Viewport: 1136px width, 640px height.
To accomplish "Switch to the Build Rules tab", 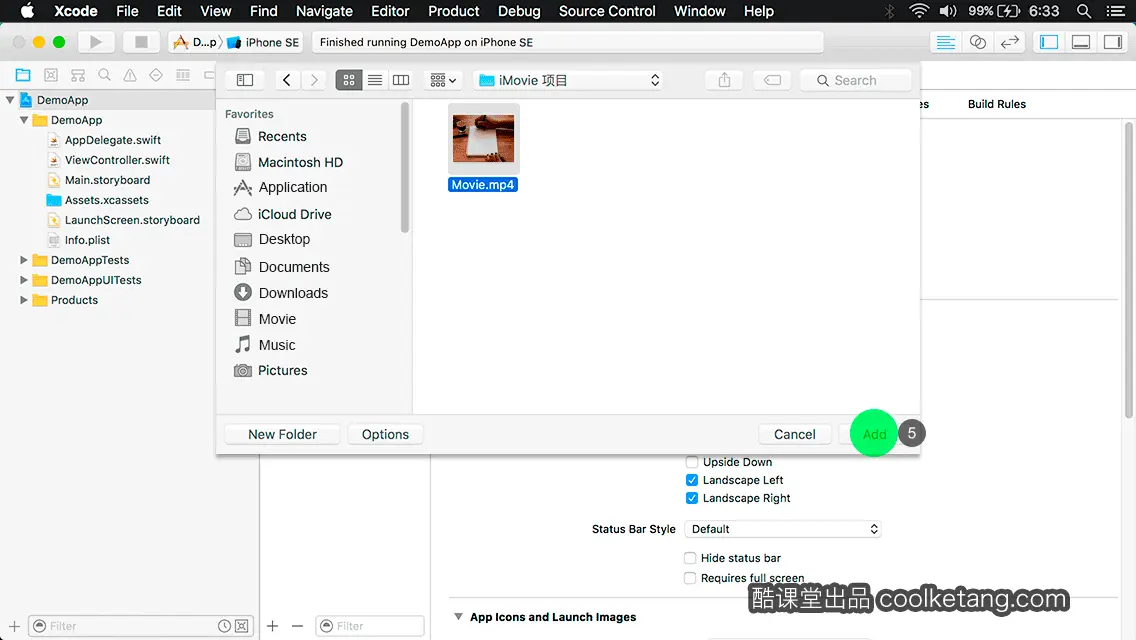I will coord(997,104).
